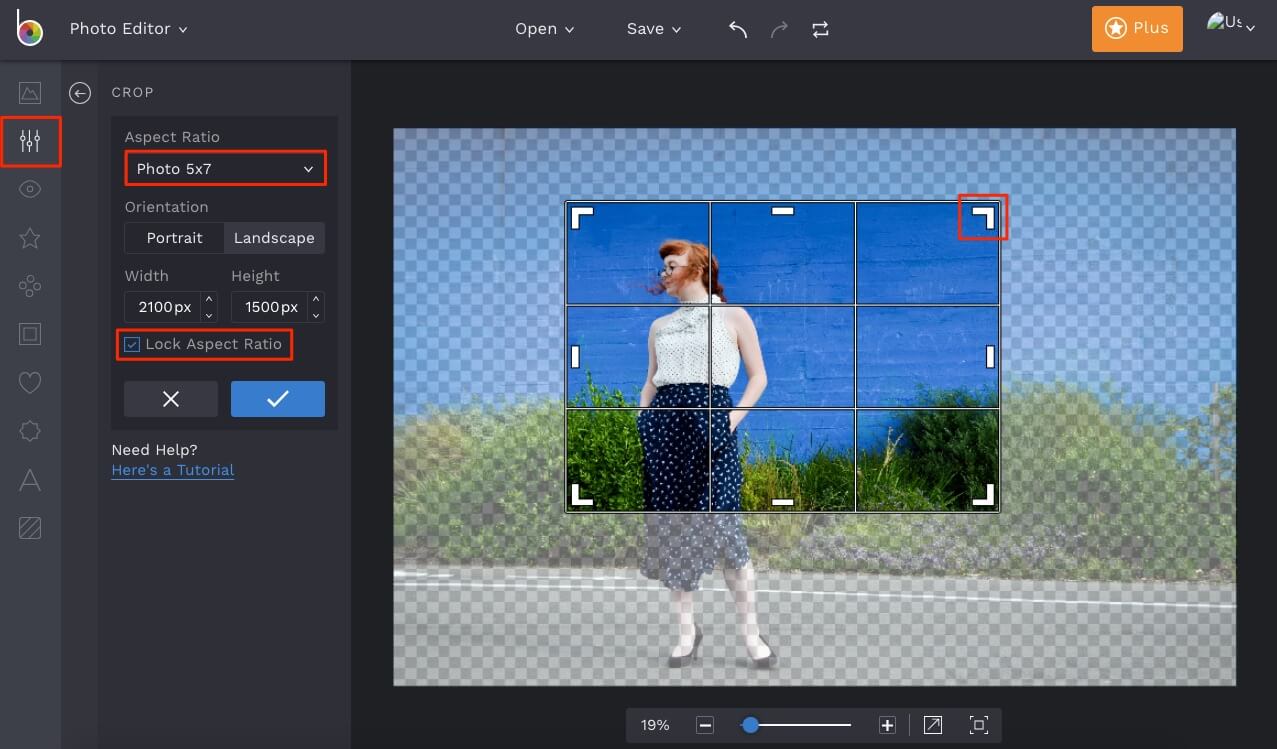Open the Overlays heart panel
The width and height of the screenshot is (1277, 749).
tap(30, 383)
